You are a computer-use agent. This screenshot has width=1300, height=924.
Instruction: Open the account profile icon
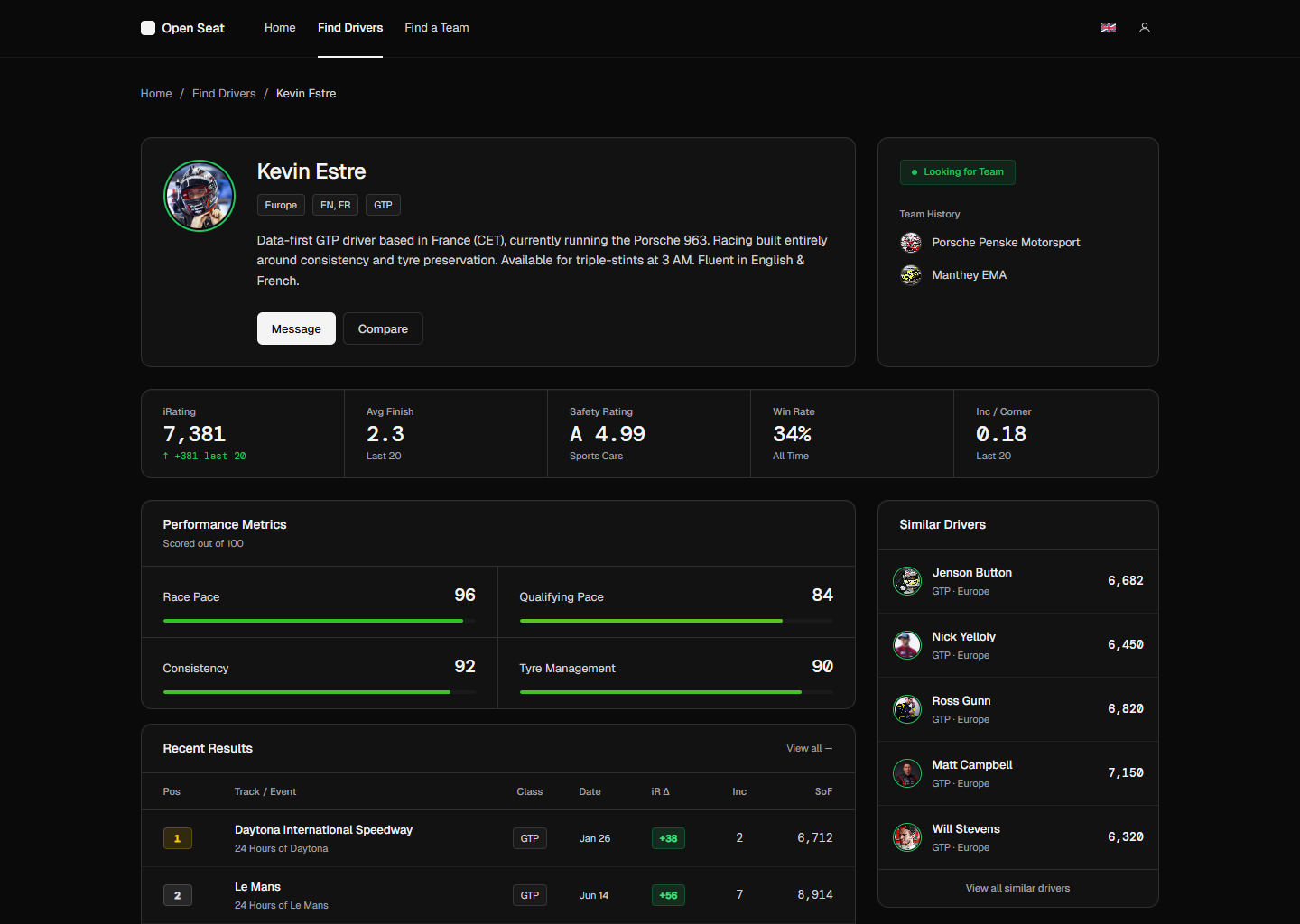click(1145, 28)
